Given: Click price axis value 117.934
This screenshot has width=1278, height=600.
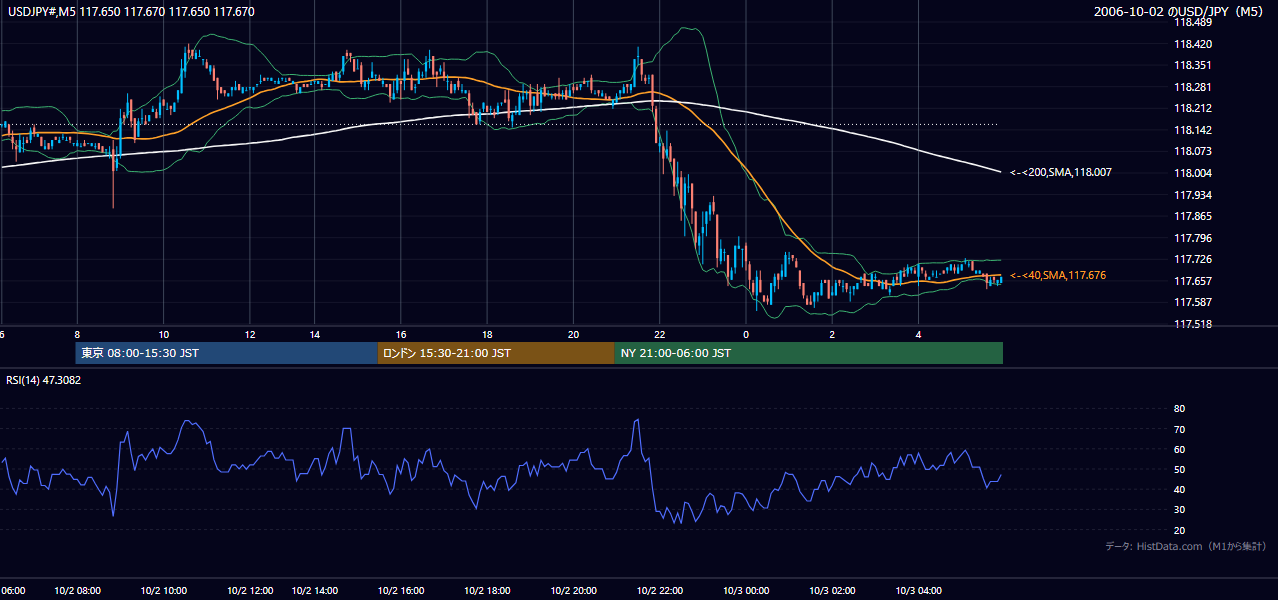Looking at the screenshot, I should tap(1192, 195).
